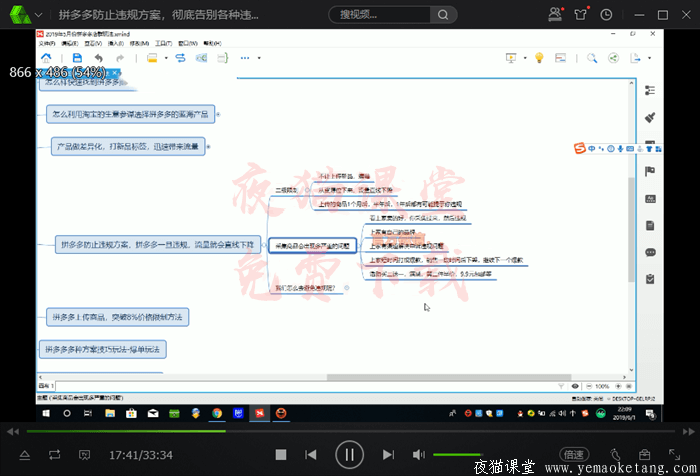
Task: Click the XMind relationship (blue arrows) icon
Action: (180, 58)
